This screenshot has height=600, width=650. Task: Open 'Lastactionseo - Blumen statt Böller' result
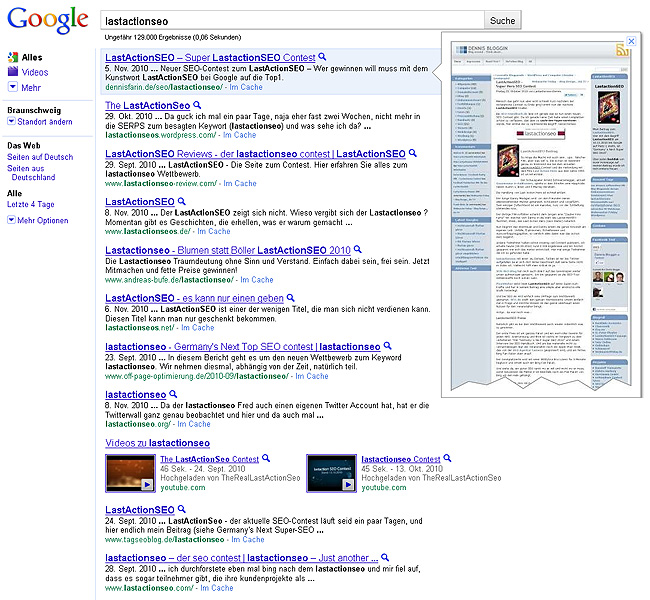point(228,250)
